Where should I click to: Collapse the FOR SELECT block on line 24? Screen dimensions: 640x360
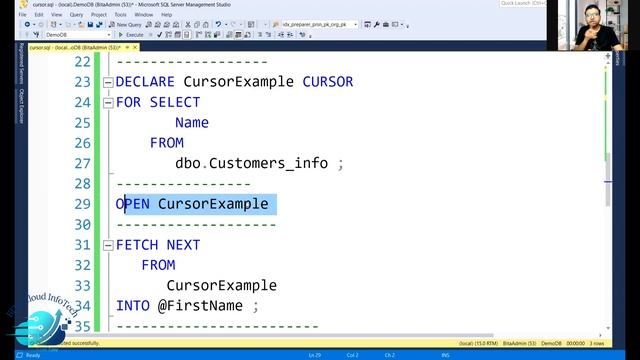tap(108, 103)
